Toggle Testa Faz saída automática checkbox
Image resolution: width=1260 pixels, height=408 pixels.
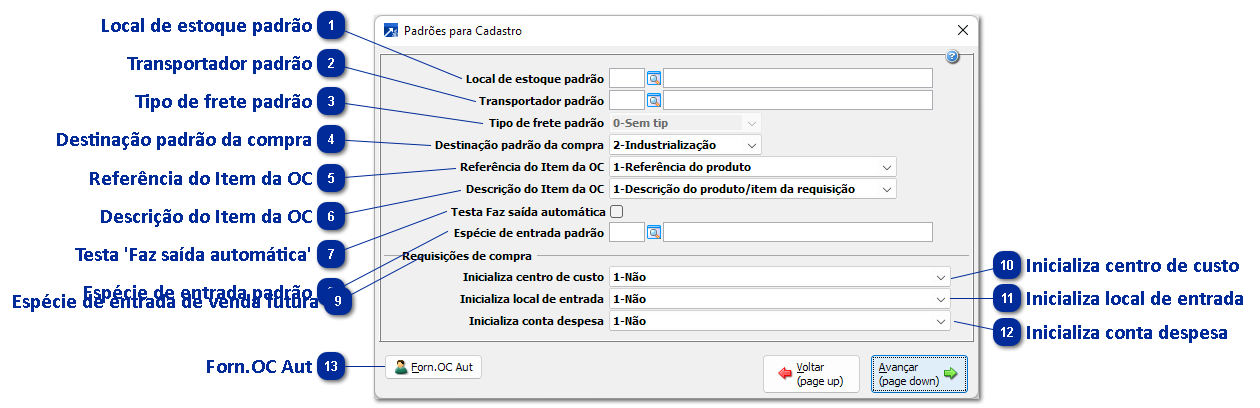pos(616,211)
